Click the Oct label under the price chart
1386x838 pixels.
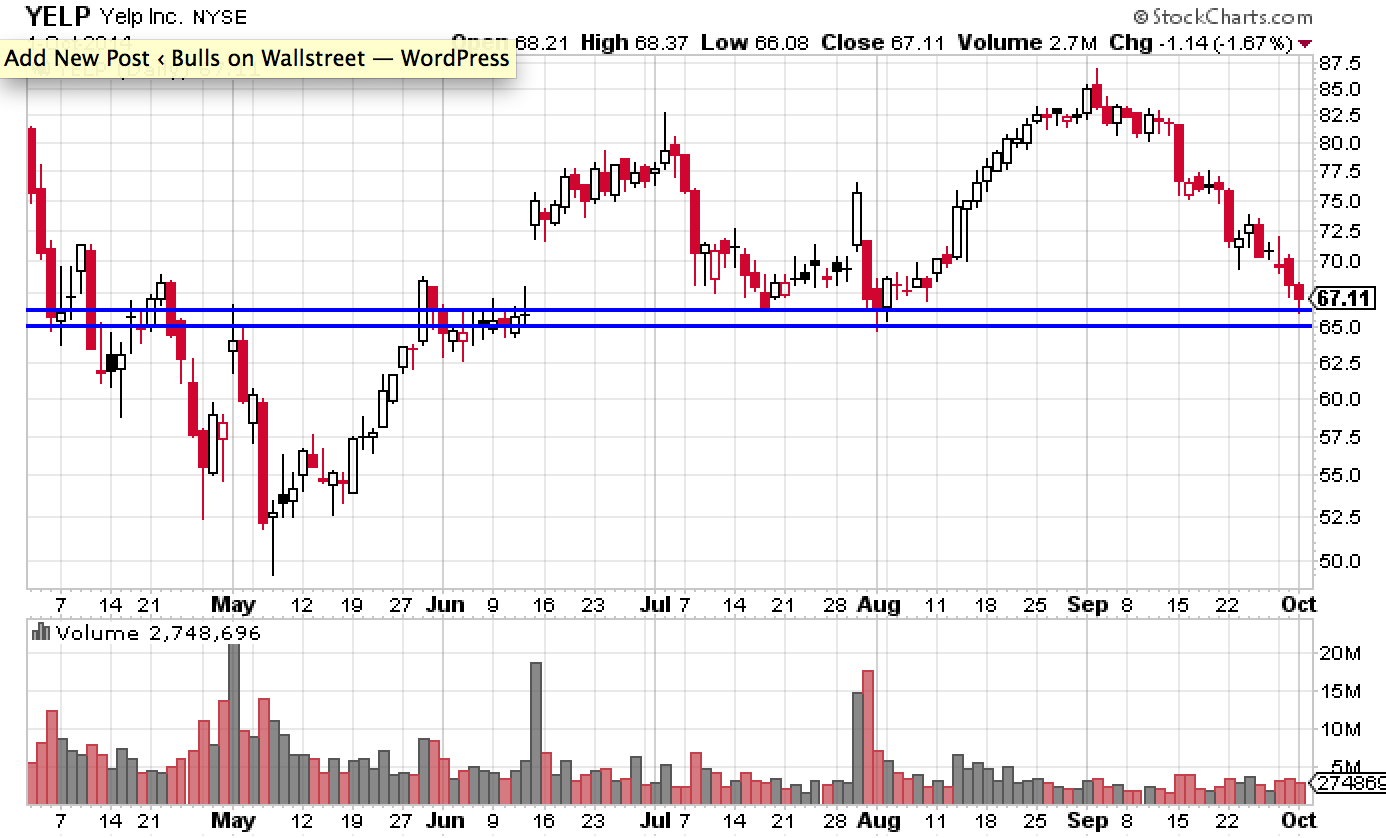coord(1299,605)
